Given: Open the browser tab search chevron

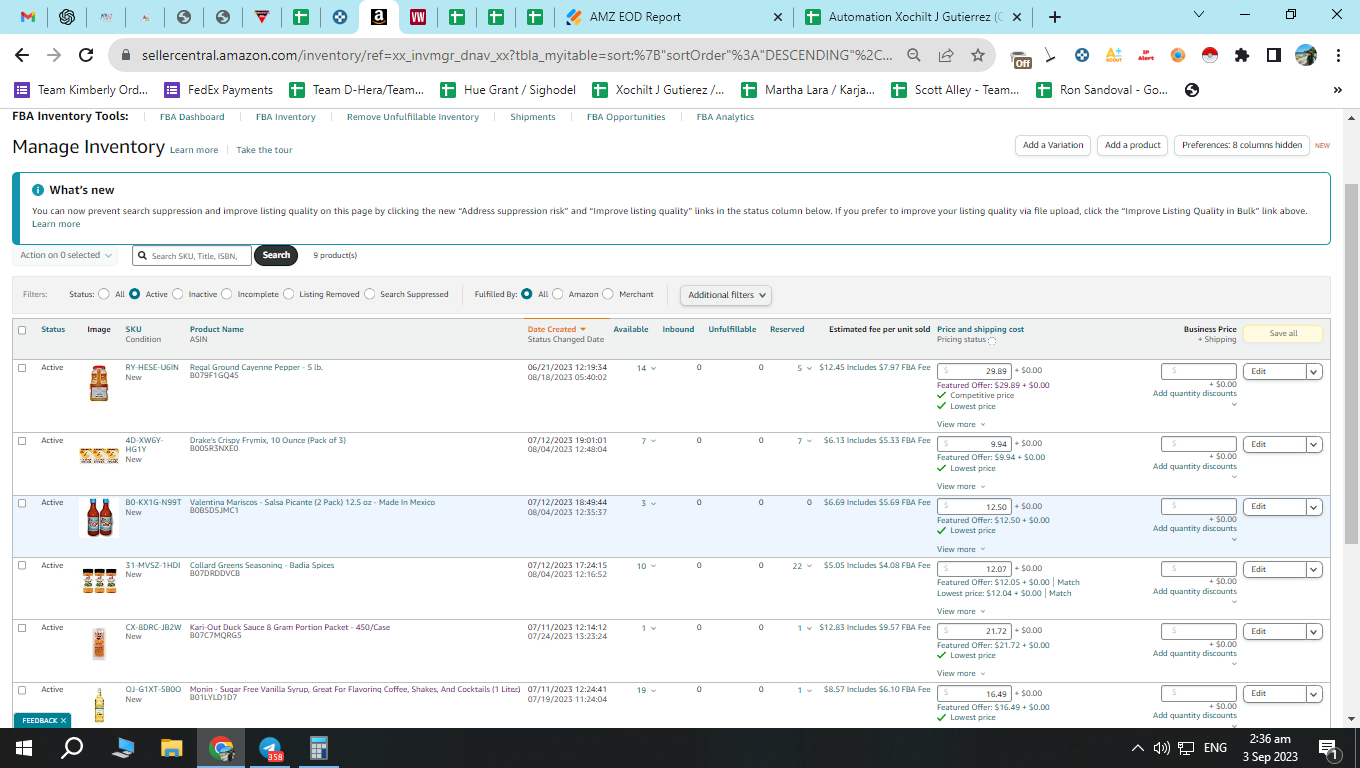Looking at the screenshot, I should 1200,15.
